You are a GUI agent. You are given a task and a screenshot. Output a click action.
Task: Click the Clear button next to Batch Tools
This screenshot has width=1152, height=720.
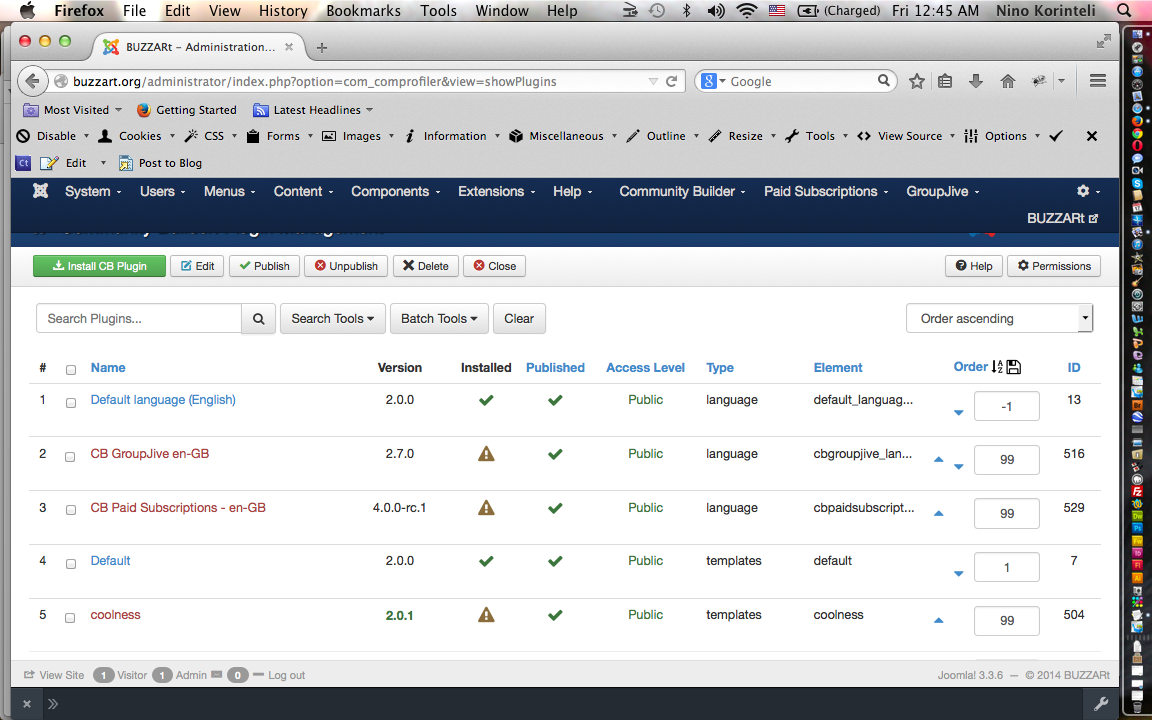click(x=519, y=319)
